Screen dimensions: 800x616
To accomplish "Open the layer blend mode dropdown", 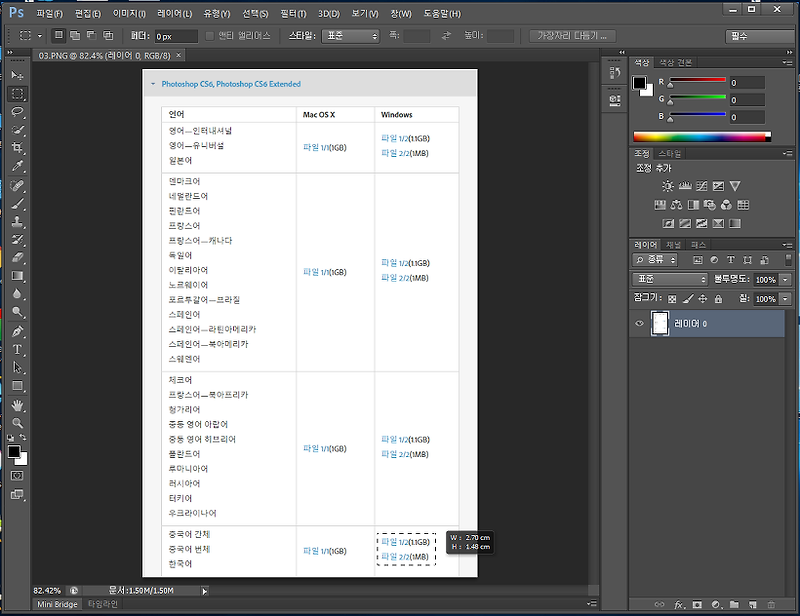I will click(670, 279).
